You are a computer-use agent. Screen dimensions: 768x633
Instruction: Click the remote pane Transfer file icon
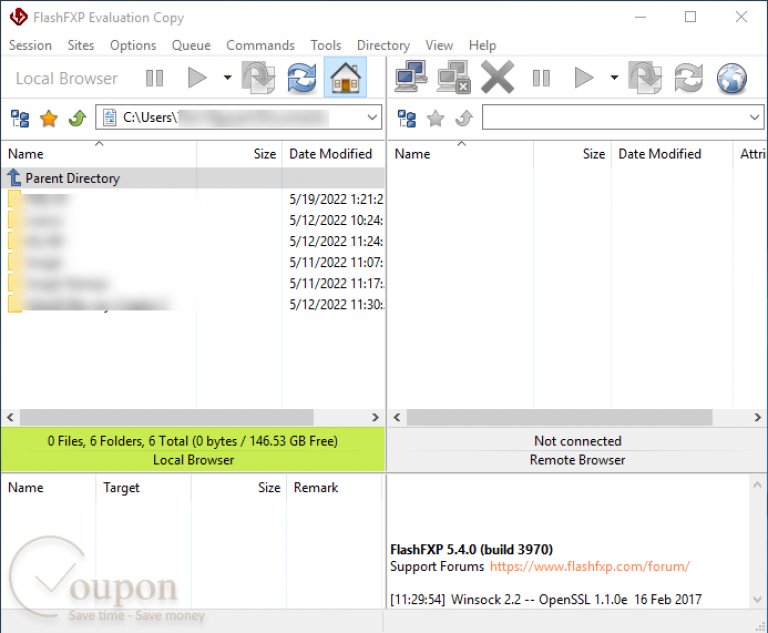point(646,77)
